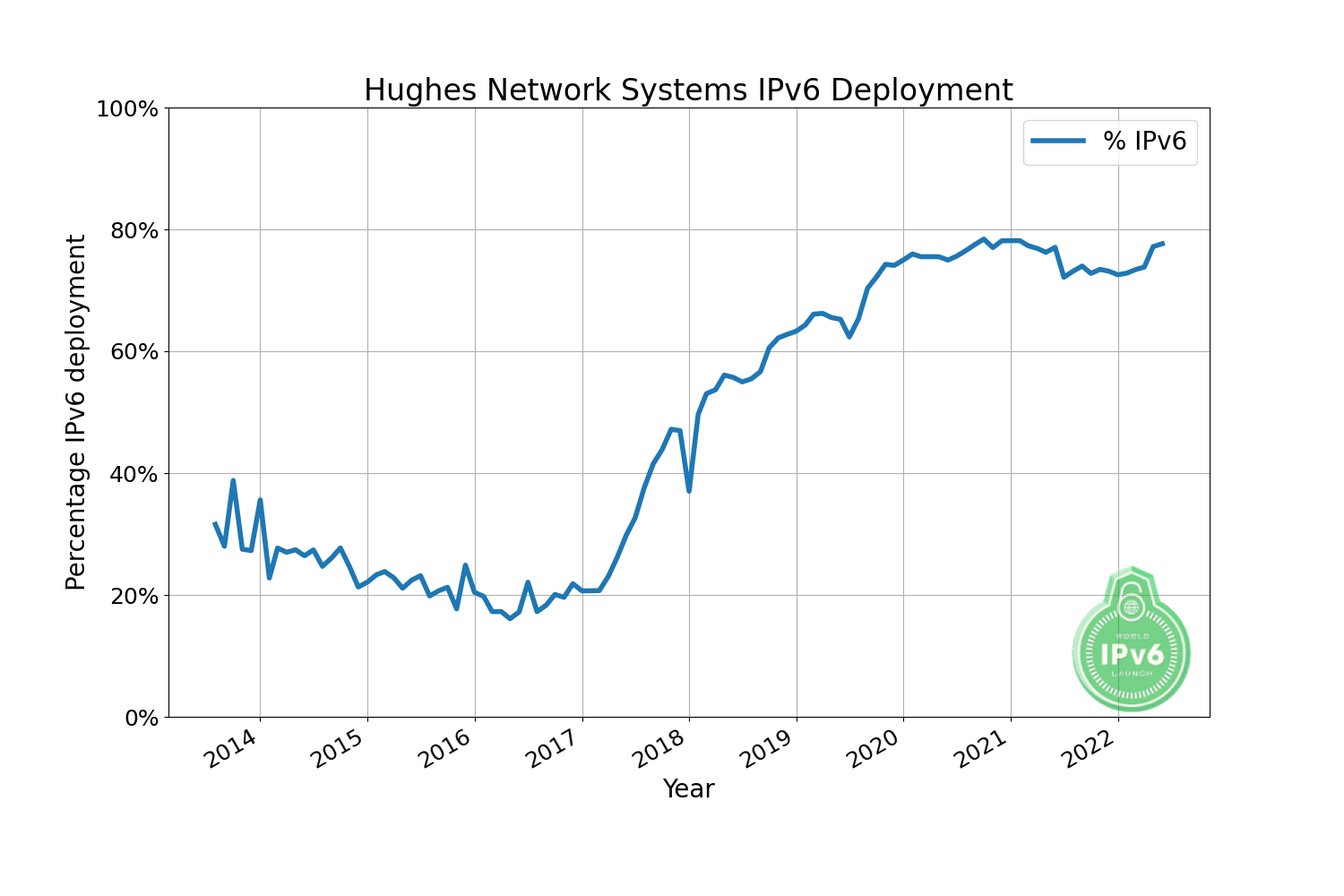Image resolution: width=1344 pixels, height=896 pixels.
Task: Click the 100% y-axis tick label
Action: 126,109
